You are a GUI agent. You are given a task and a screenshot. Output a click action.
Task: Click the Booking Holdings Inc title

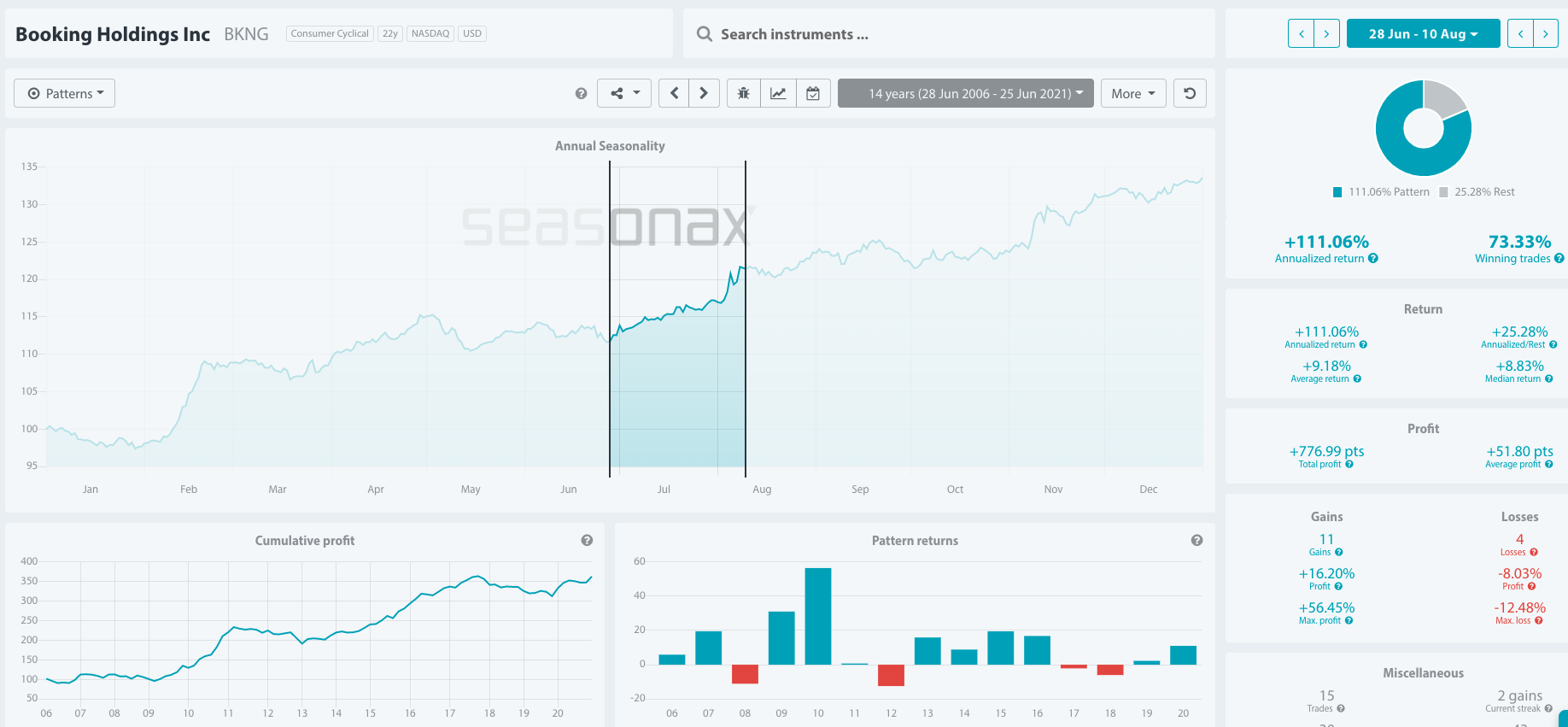[x=113, y=34]
